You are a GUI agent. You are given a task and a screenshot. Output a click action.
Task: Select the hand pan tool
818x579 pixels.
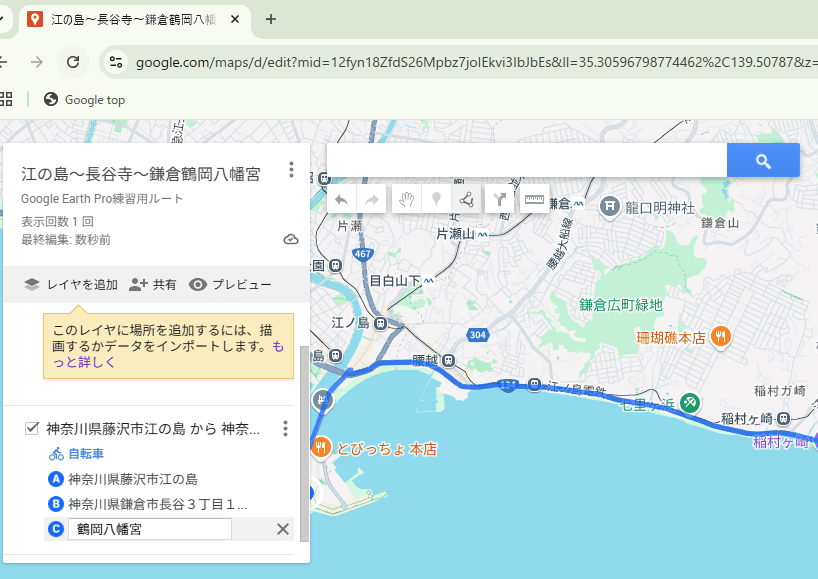tap(406, 199)
